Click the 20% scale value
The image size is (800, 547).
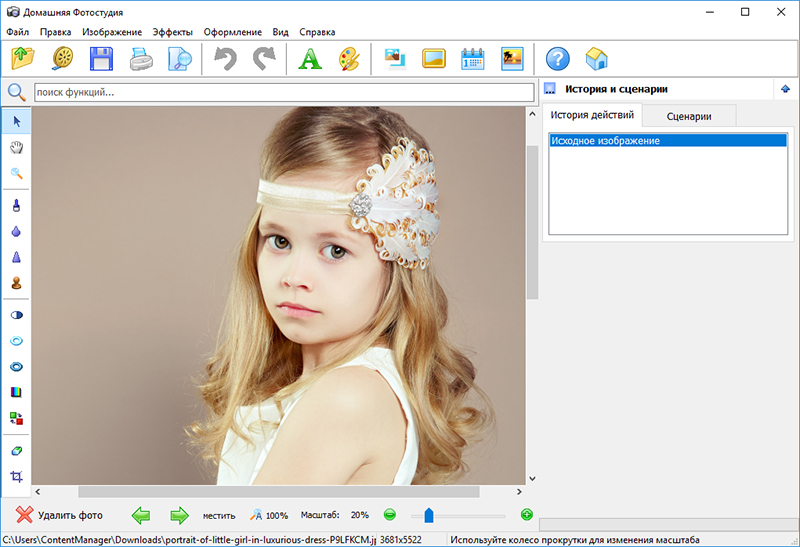click(x=360, y=515)
